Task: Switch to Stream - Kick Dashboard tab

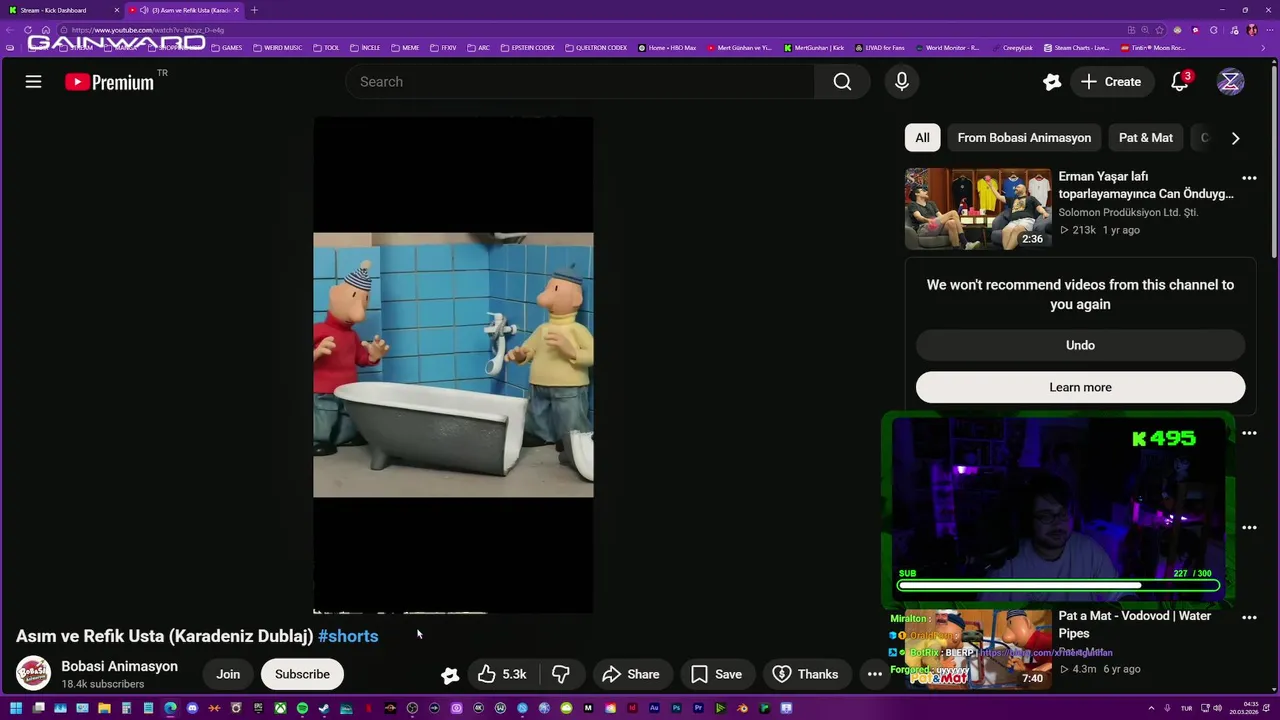Action: tap(60, 10)
